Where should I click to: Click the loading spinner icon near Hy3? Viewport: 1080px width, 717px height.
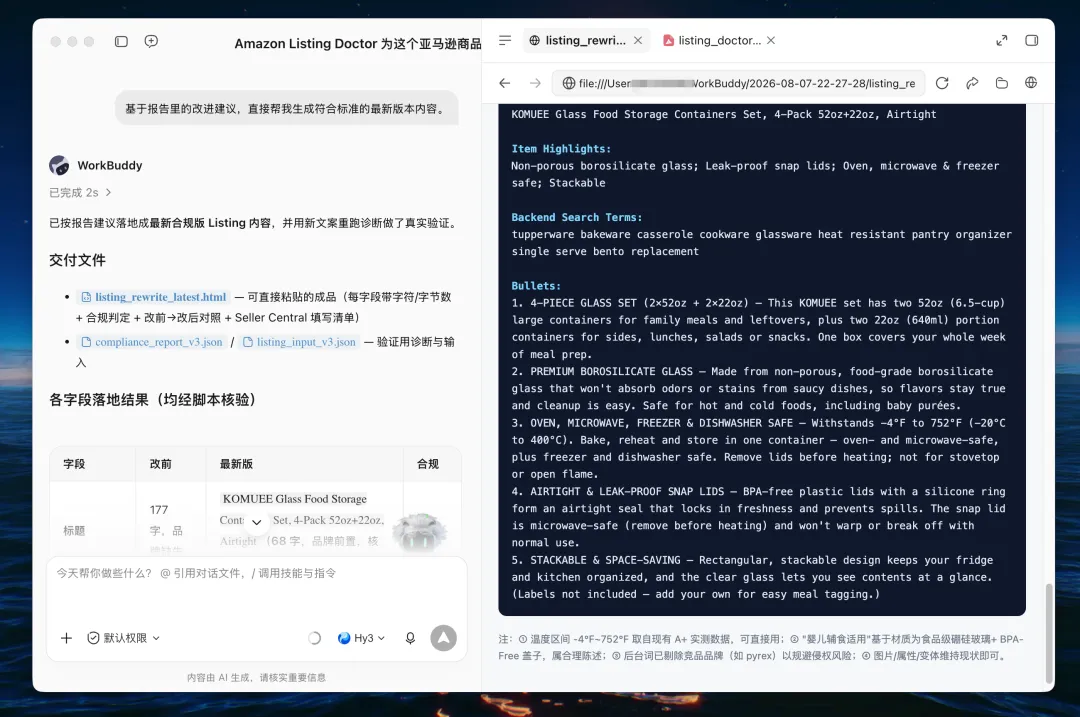pos(314,638)
